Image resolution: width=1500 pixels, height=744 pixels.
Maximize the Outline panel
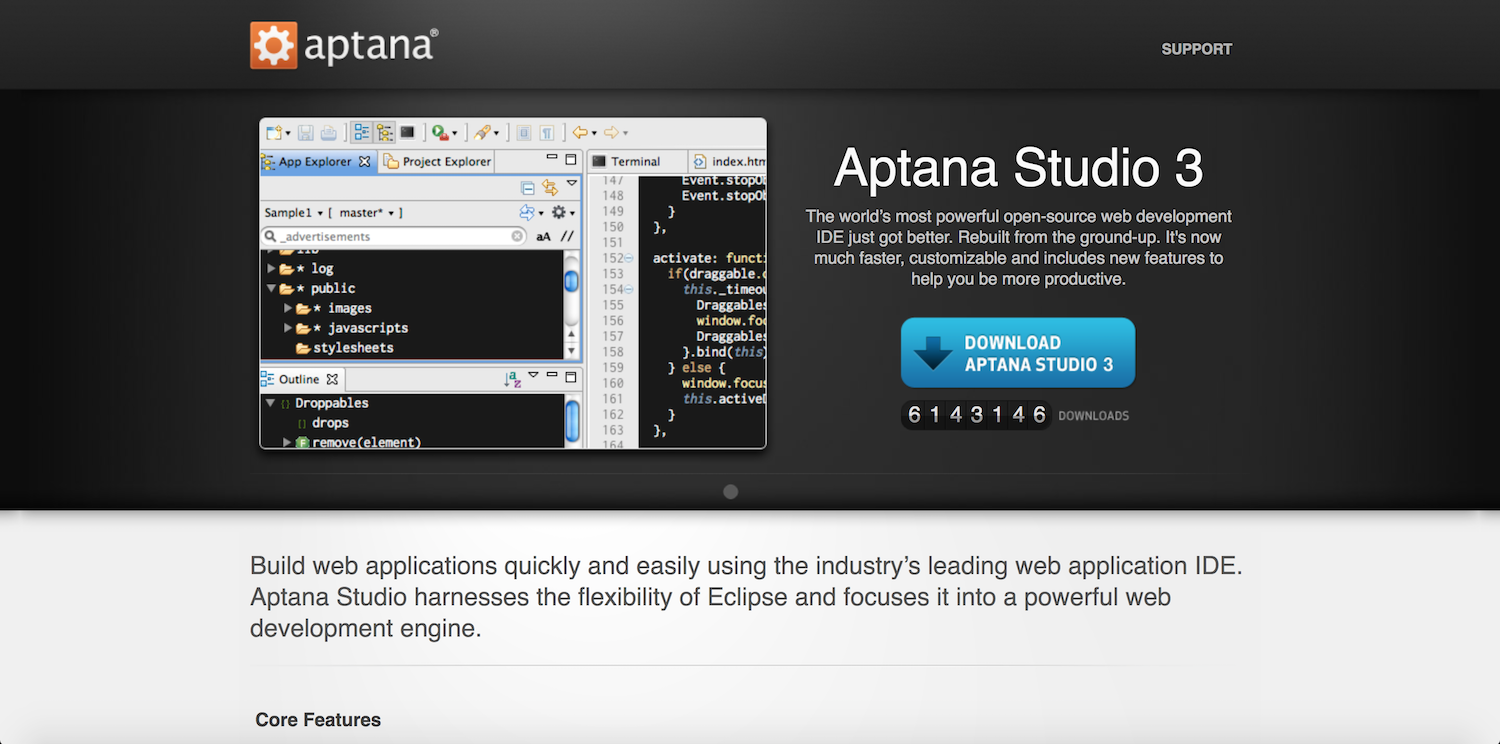point(571,377)
